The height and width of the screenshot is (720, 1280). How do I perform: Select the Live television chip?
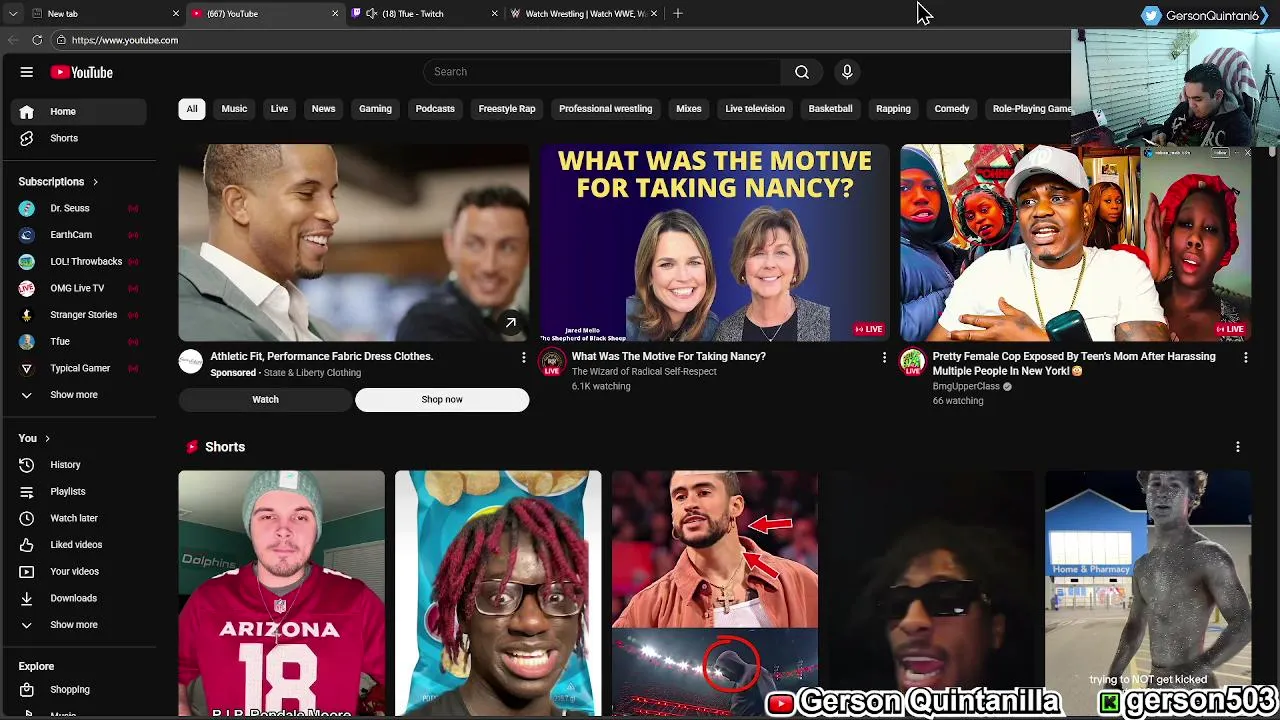[x=755, y=109]
